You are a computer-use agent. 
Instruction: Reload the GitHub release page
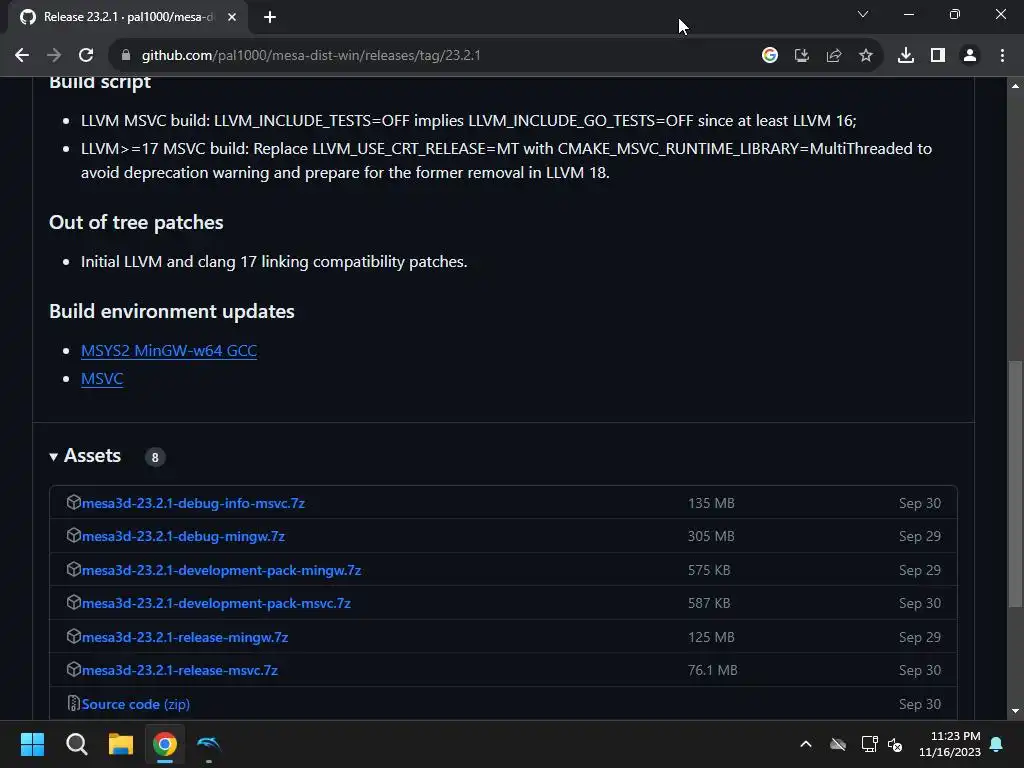click(86, 56)
